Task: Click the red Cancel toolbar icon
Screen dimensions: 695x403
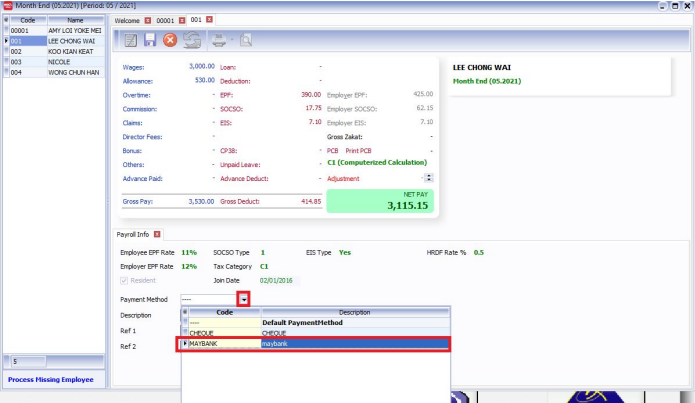Action: coord(170,40)
